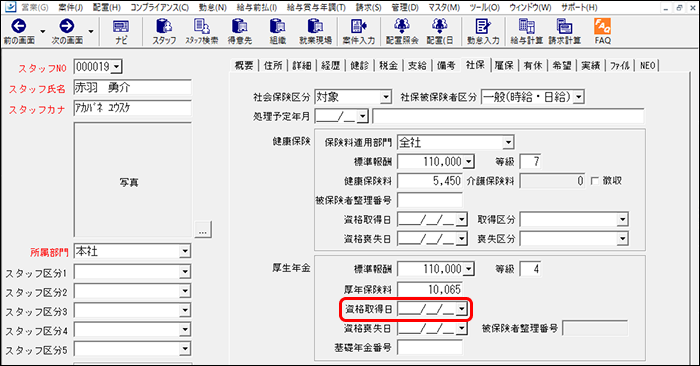Viewport: 700px width, 366px height.
Task: Open the 就業現場 worksite icon
Action: [315, 31]
